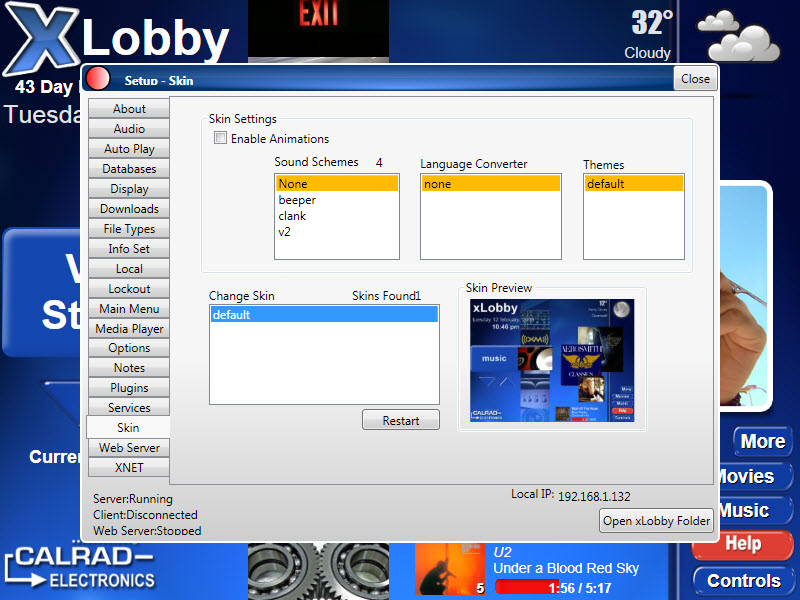Viewport: 800px width, 600px height.
Task: Select the v2 sound scheme
Action: click(x=337, y=232)
